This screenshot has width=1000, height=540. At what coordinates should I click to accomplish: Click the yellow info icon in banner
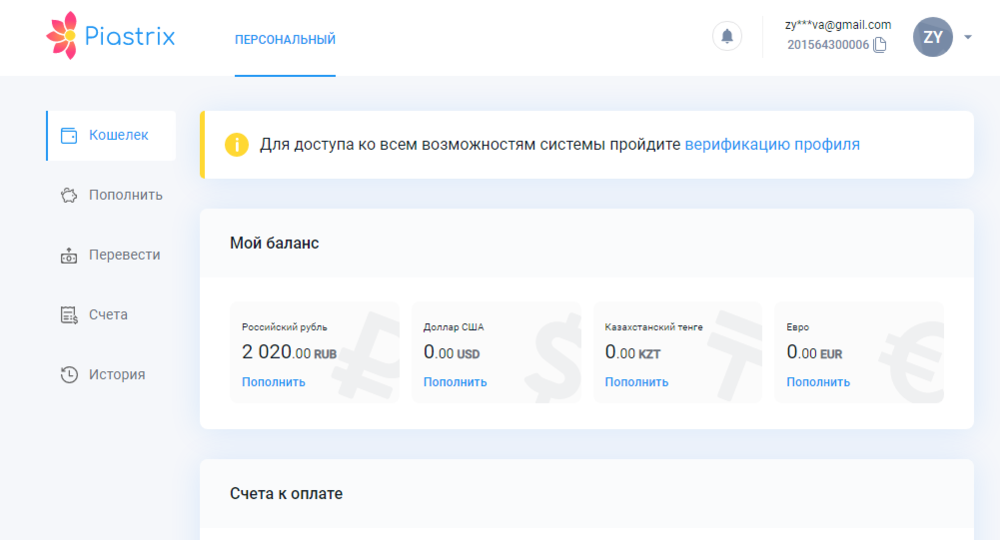(236, 145)
